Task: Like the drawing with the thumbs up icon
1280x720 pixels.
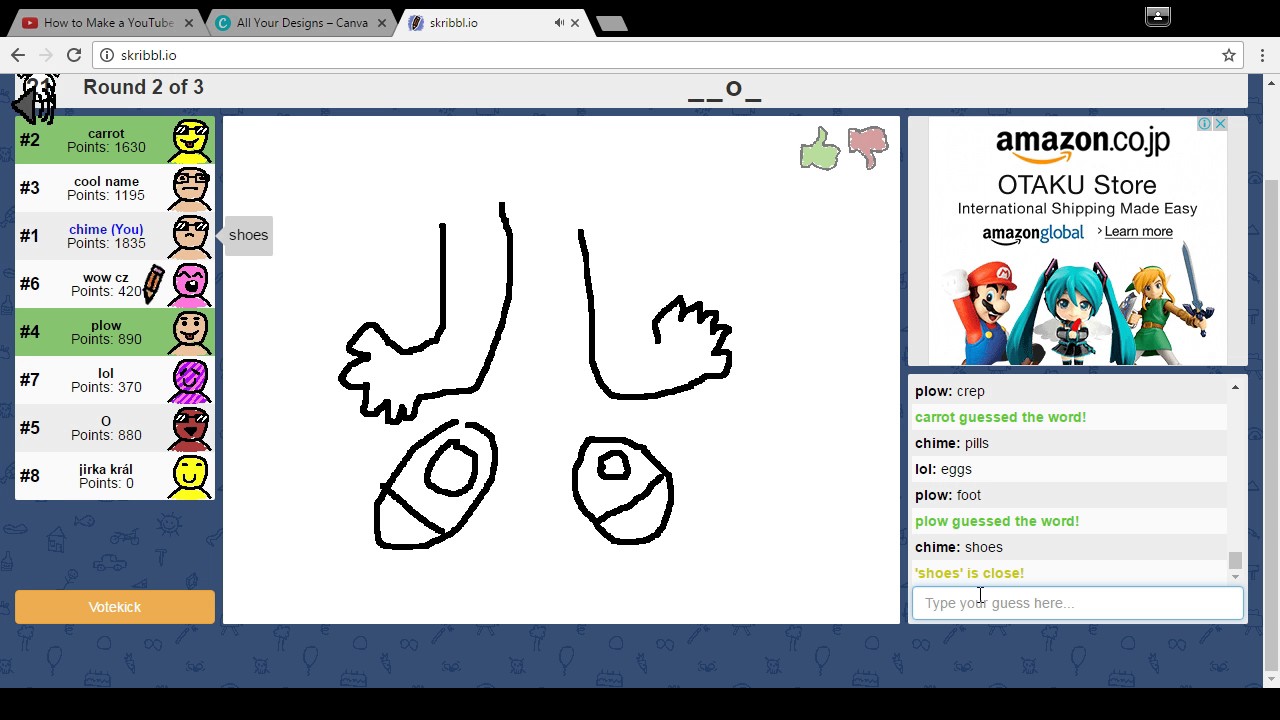Action: [x=819, y=148]
